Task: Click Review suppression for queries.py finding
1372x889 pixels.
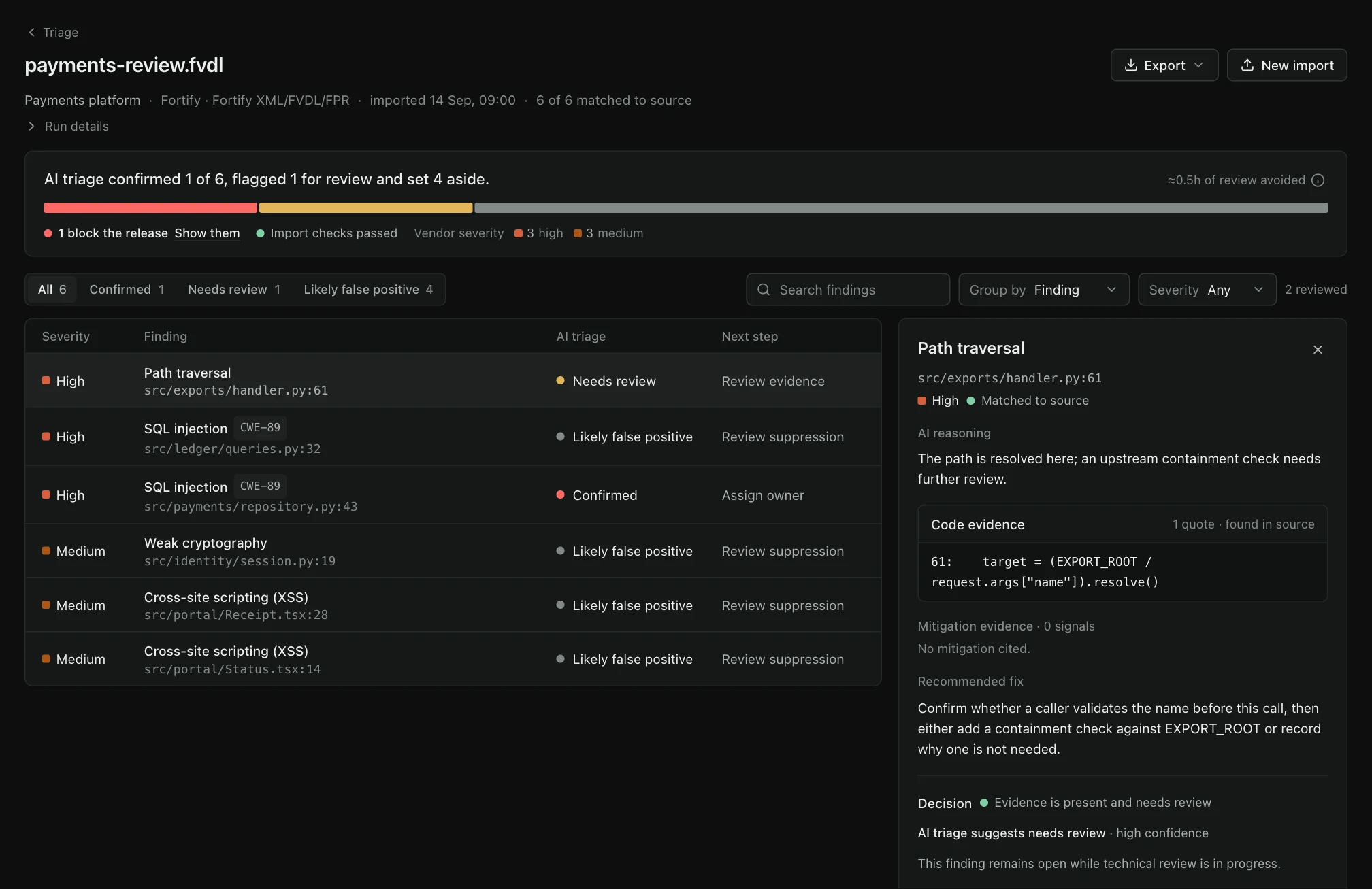Action: point(783,437)
